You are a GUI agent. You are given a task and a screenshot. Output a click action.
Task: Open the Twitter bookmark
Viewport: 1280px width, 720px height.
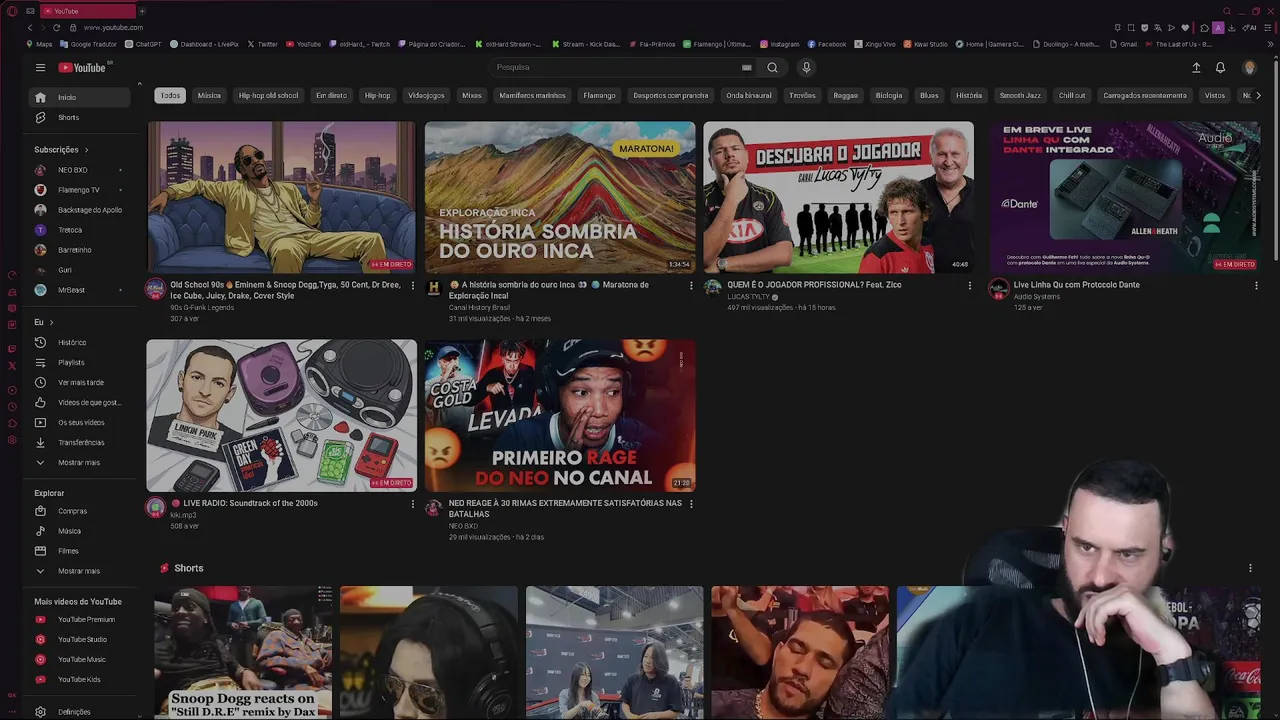(x=263, y=44)
